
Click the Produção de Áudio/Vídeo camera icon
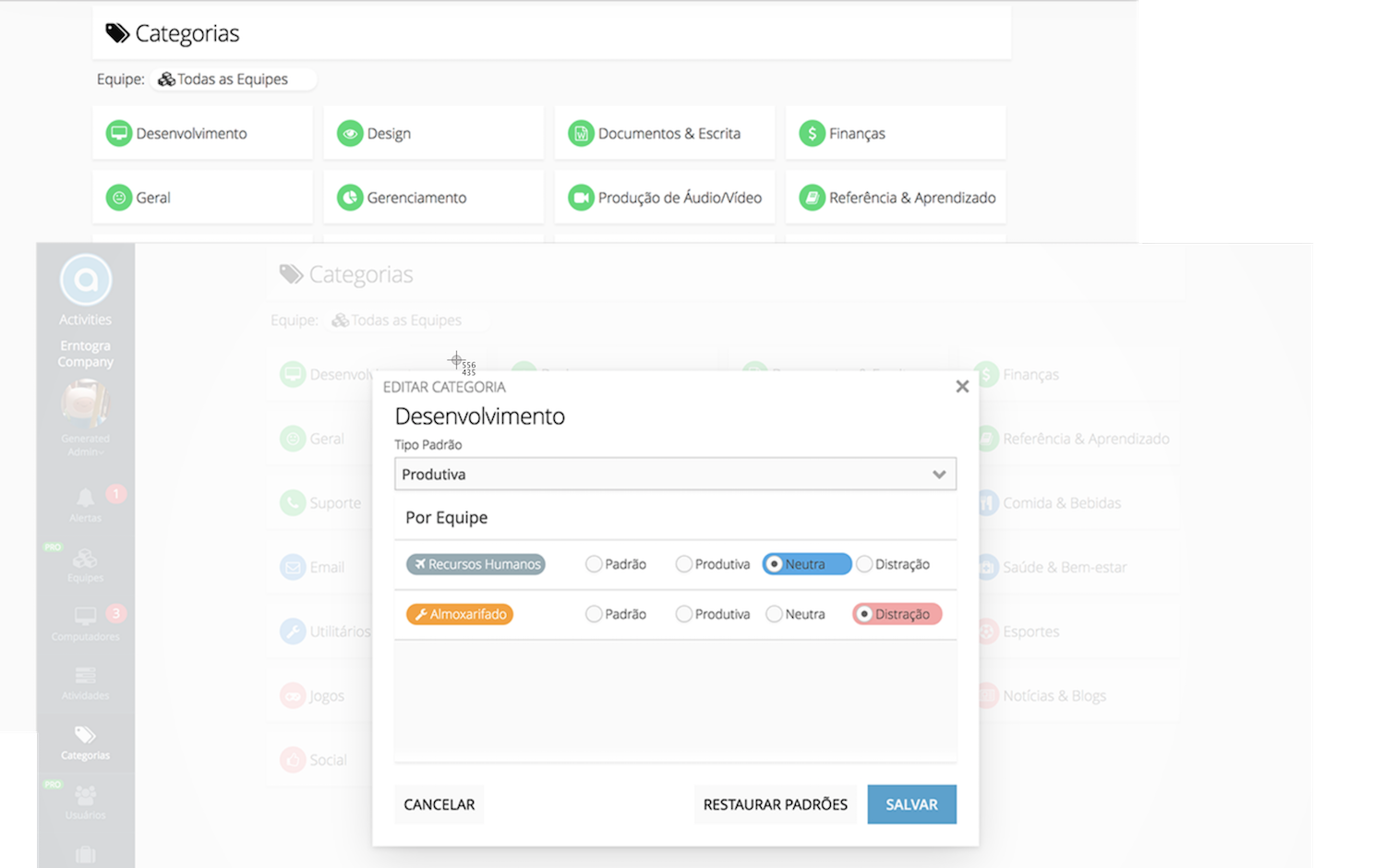coord(581,197)
